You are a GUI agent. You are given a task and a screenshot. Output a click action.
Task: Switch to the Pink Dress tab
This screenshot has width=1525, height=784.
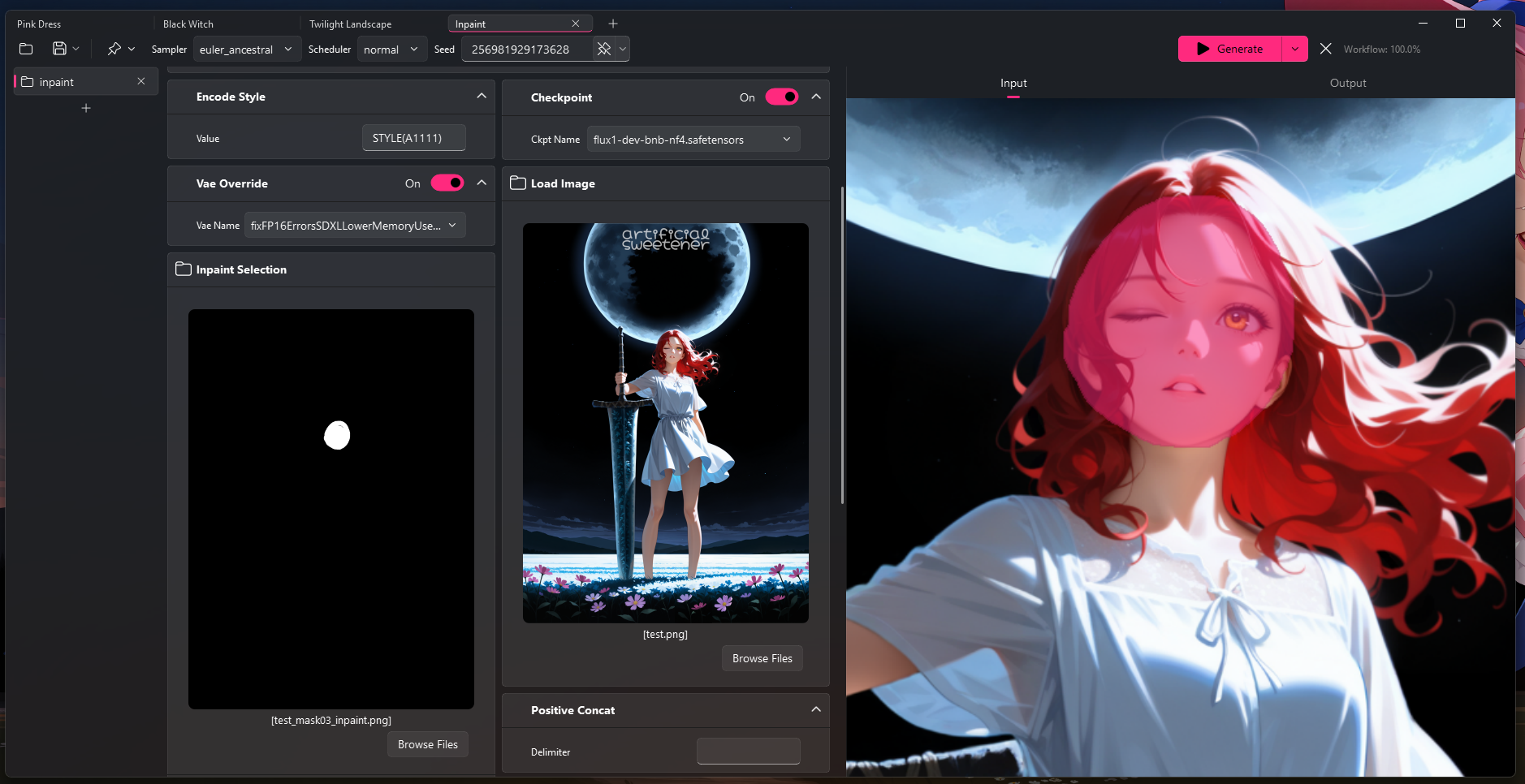[x=39, y=24]
